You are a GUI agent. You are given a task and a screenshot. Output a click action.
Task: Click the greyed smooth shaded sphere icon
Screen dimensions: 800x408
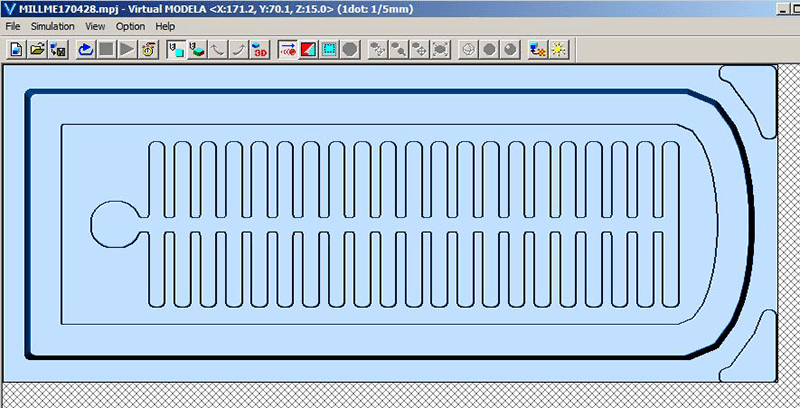coord(510,49)
